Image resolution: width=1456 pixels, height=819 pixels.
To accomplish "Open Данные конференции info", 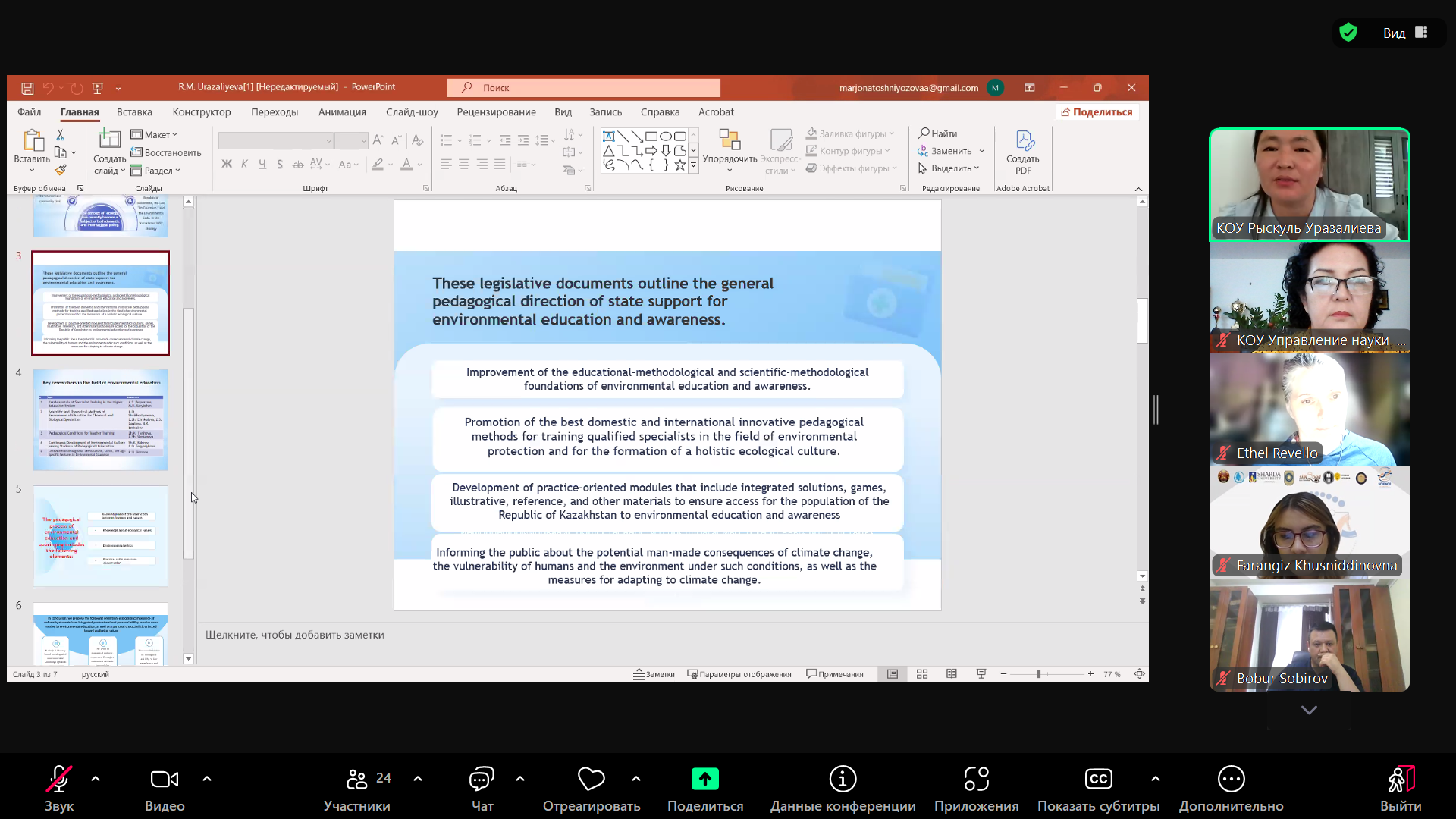I will 843,789.
